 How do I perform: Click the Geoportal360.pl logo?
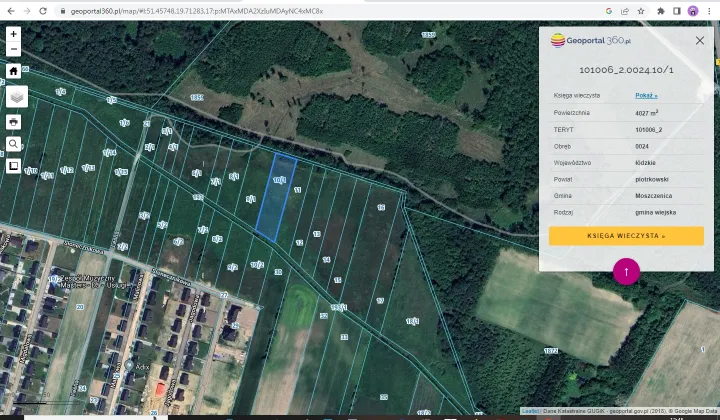591,41
